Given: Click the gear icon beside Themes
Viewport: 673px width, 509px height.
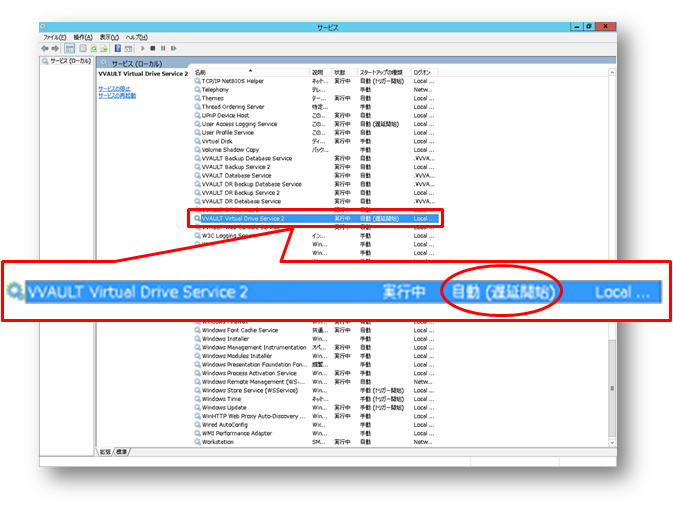Looking at the screenshot, I should (x=197, y=98).
